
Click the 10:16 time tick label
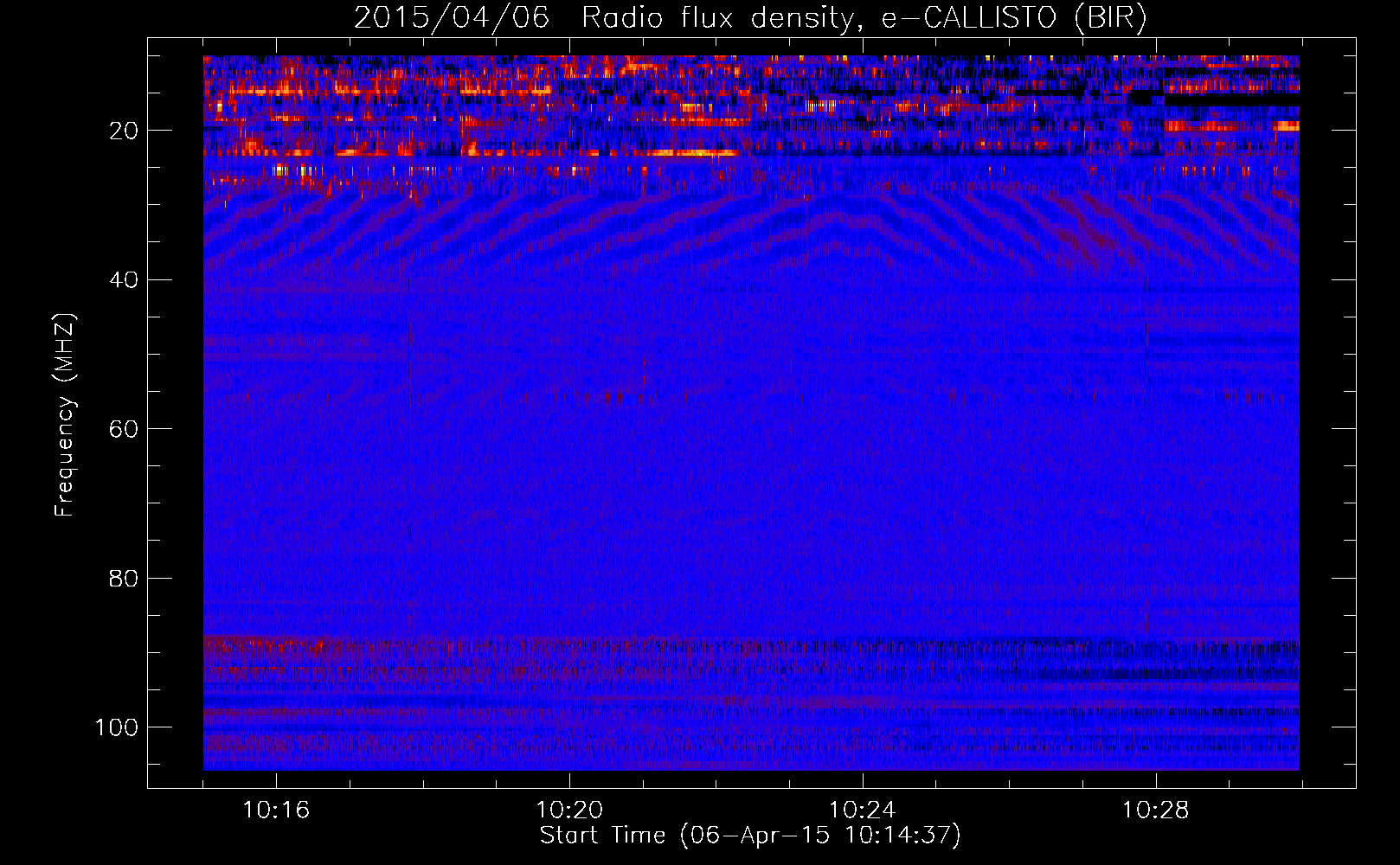pos(276,811)
